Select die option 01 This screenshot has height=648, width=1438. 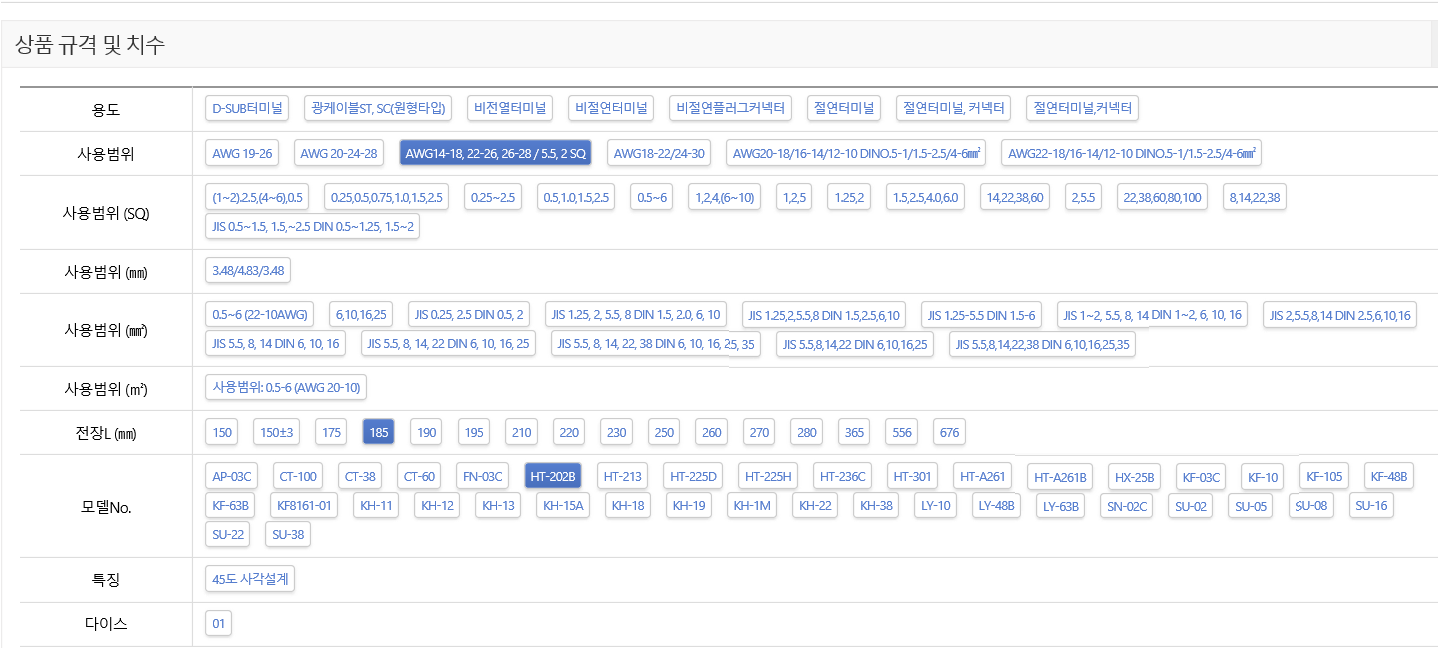(x=218, y=623)
